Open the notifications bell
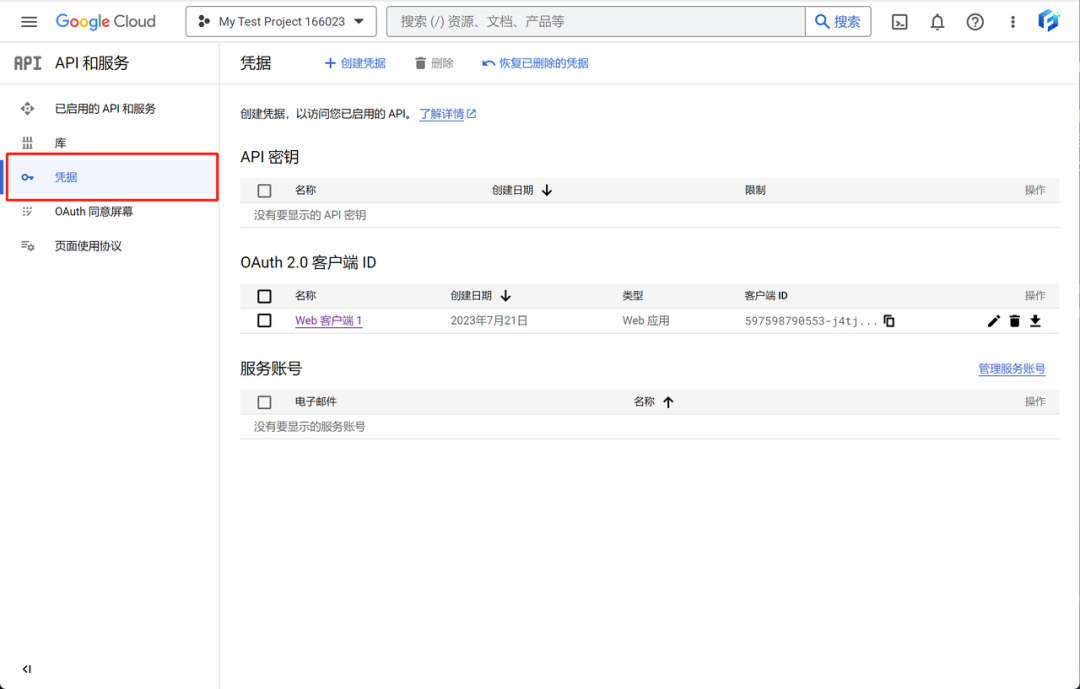The width and height of the screenshot is (1080, 689). pyautogui.click(x=937, y=22)
